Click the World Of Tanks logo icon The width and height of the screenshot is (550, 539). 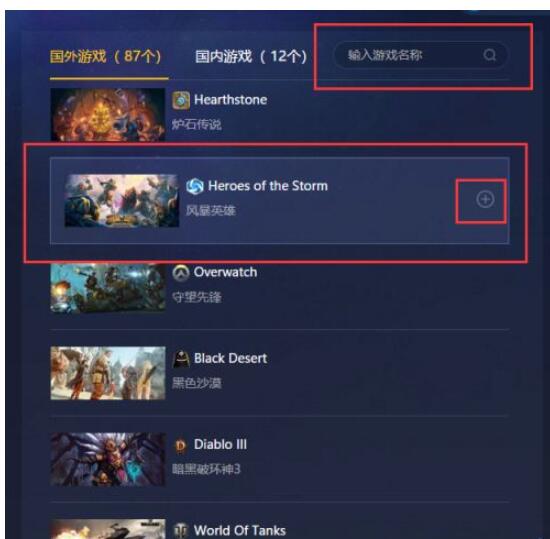(181, 531)
